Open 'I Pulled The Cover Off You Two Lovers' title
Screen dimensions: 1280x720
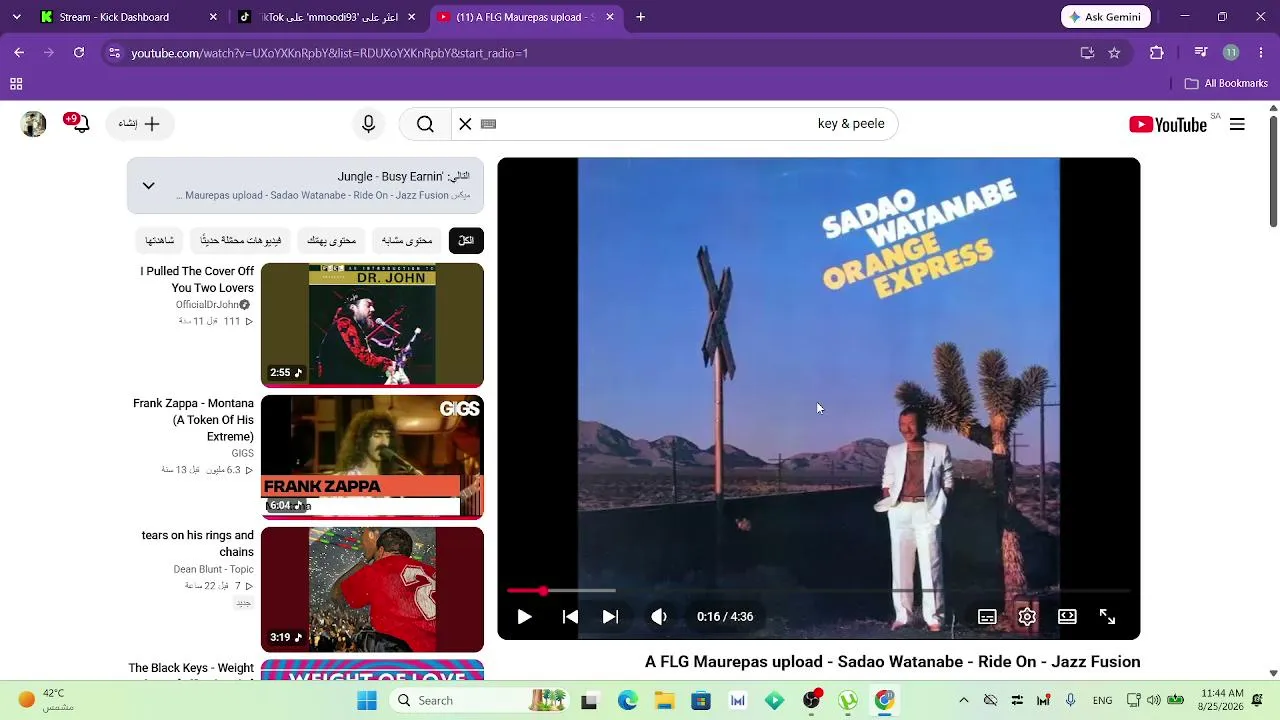click(x=197, y=280)
